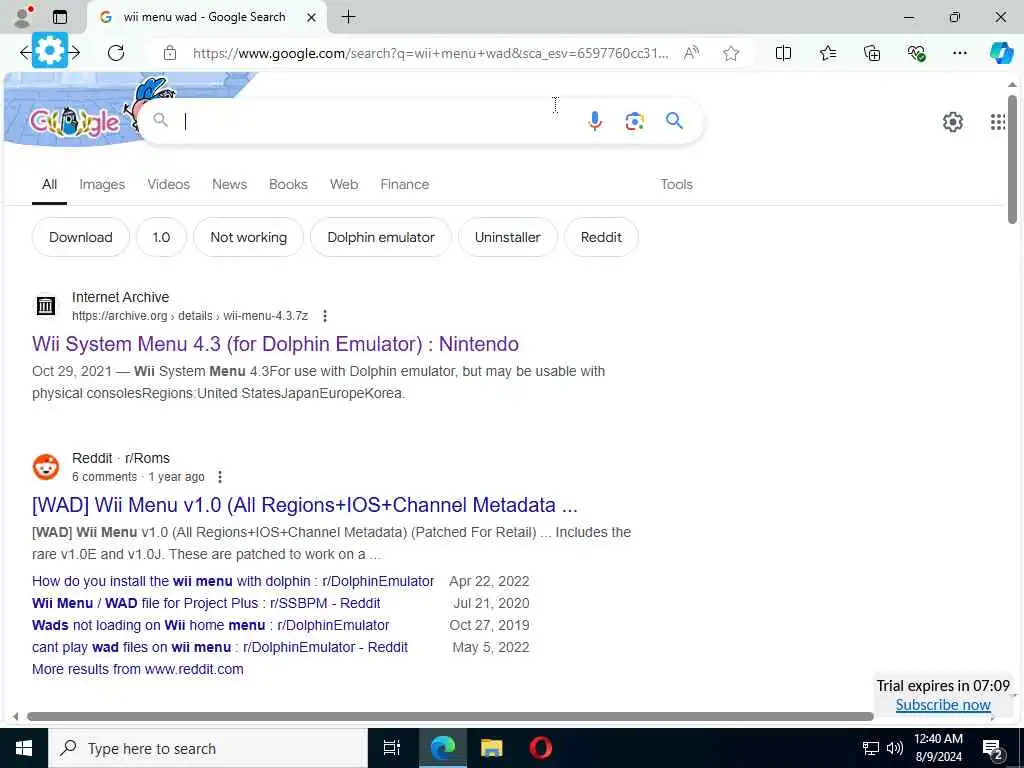Switch to Images tab
Image resolution: width=1024 pixels, height=768 pixels.
coord(102,184)
